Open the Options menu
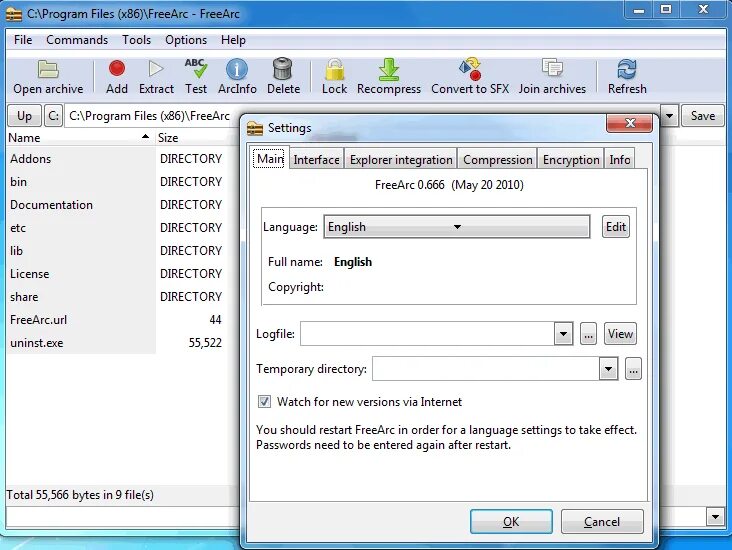This screenshot has height=550, width=732. click(x=186, y=40)
